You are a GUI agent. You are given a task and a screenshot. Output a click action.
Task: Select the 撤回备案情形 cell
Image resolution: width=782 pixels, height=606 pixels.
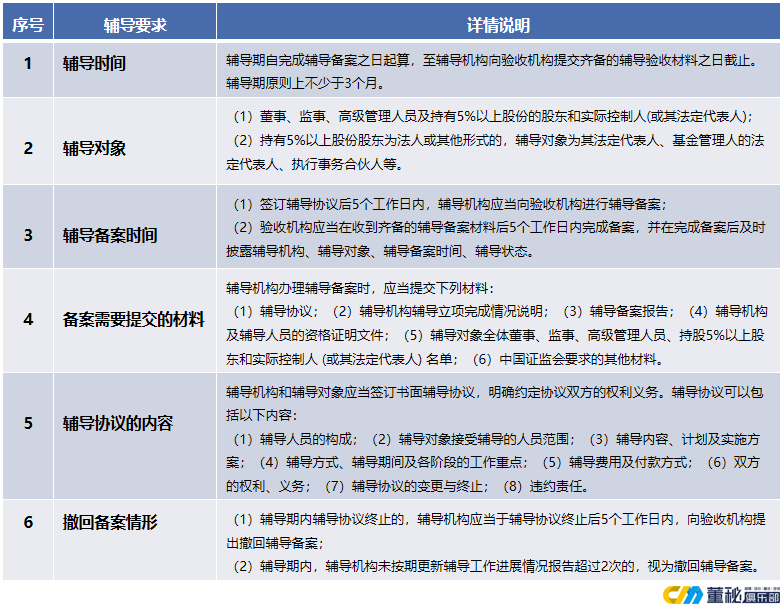(135, 541)
